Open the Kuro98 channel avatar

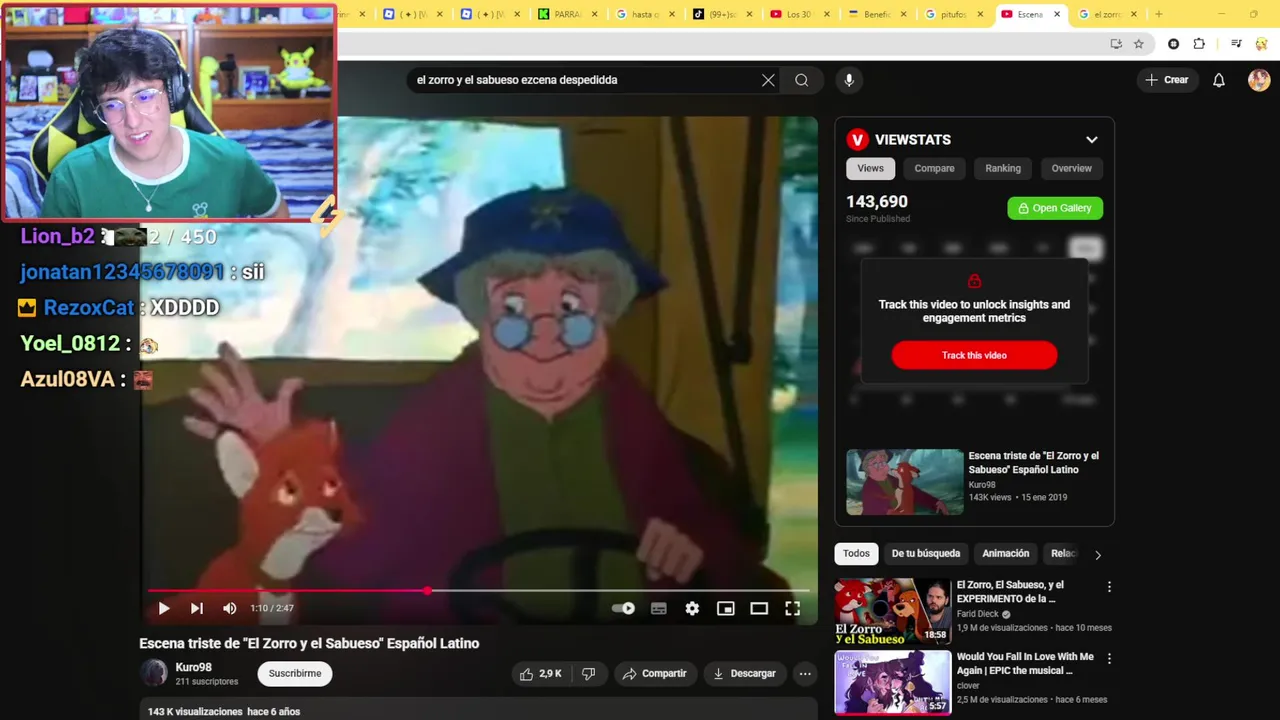(154, 673)
